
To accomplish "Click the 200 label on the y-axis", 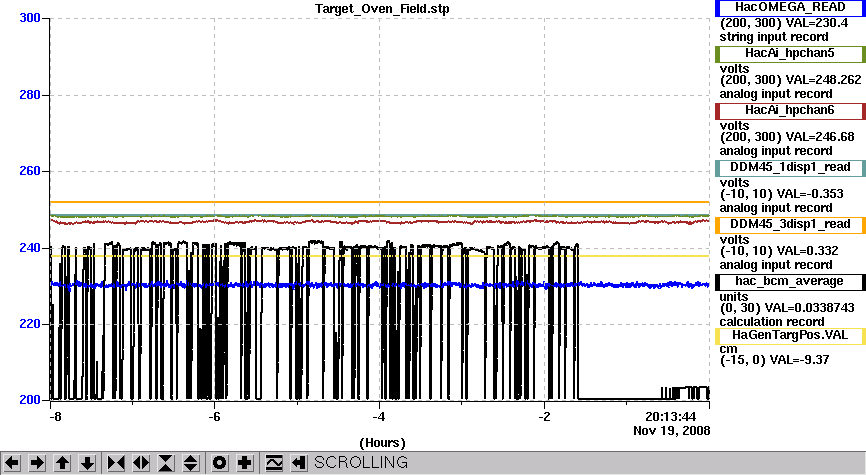I will click(30, 400).
